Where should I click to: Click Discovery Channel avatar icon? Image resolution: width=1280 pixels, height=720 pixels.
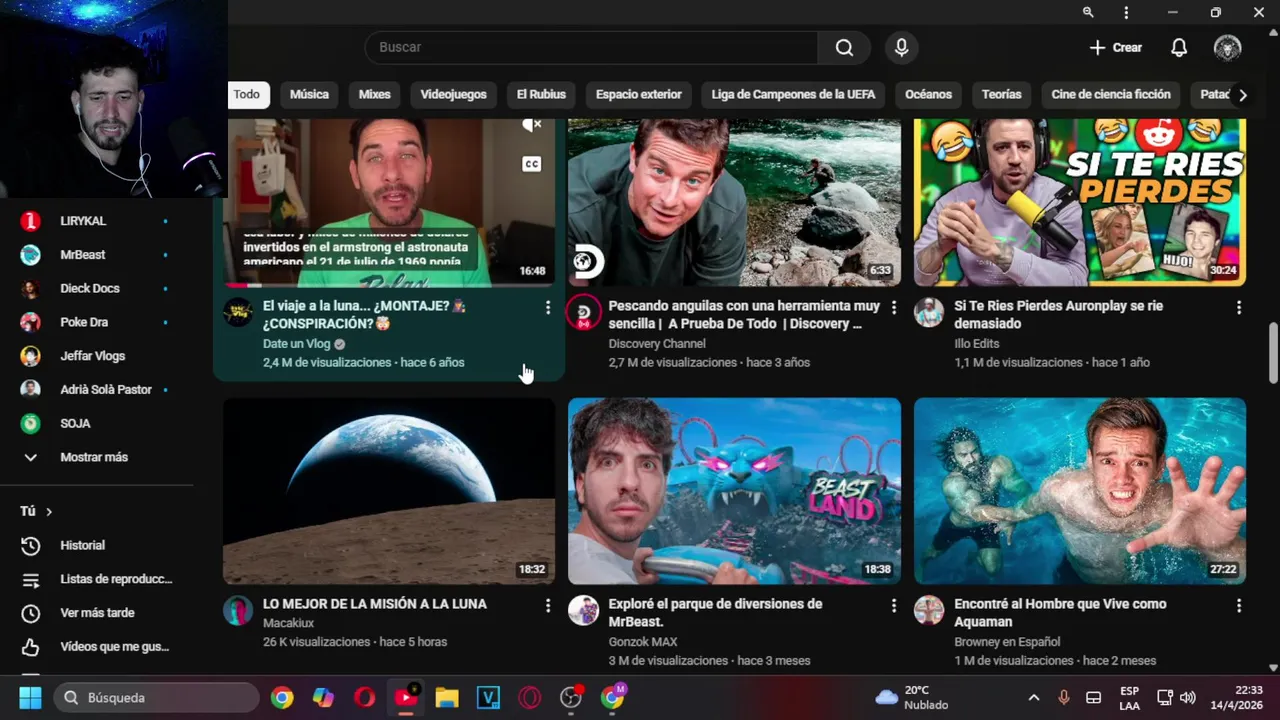583,312
